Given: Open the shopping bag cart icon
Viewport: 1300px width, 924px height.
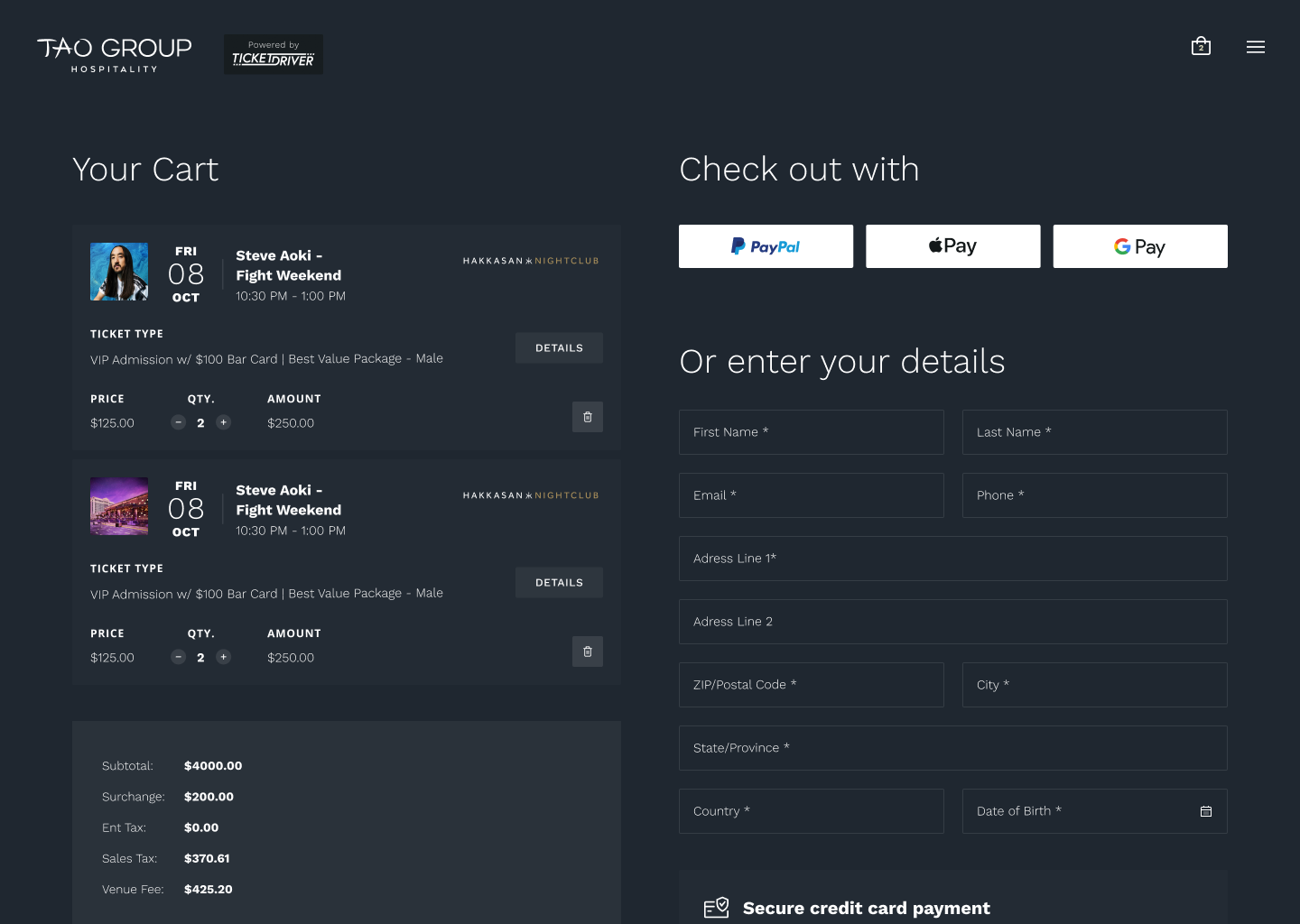Looking at the screenshot, I should 1201,46.
